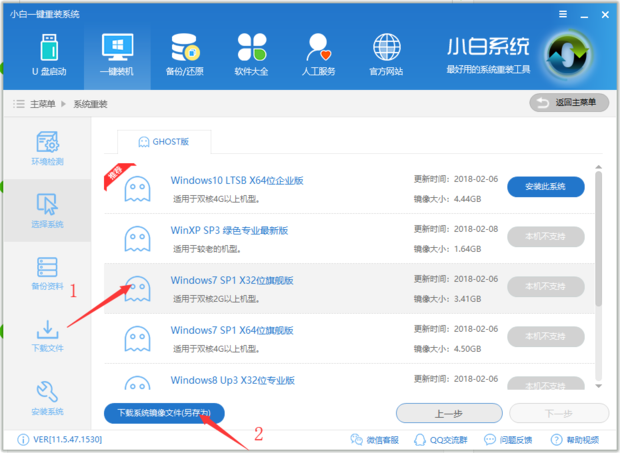Image resolution: width=620 pixels, height=453 pixels.
Task: Go to 备份资料 backup data step
Action: [x=47, y=273]
